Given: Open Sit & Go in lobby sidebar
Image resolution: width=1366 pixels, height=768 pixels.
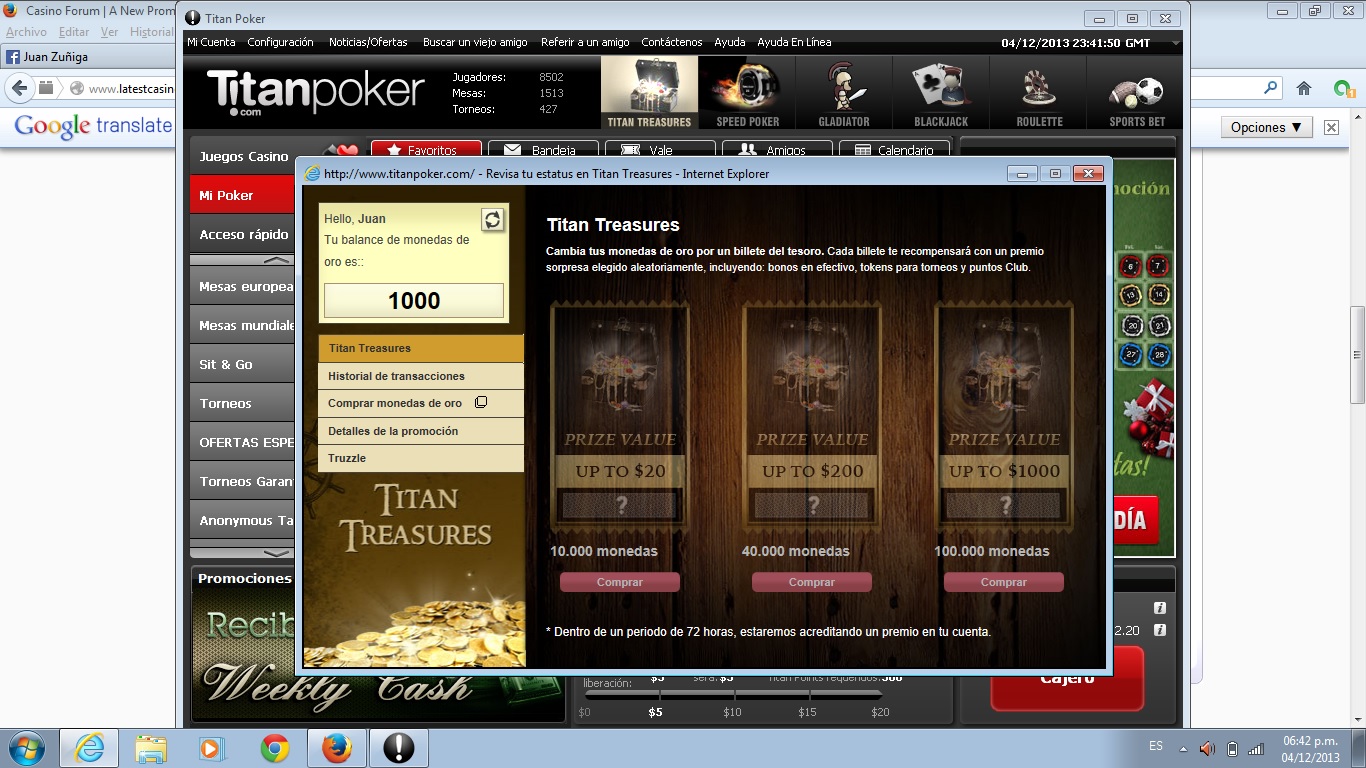Looking at the screenshot, I should click(242, 364).
